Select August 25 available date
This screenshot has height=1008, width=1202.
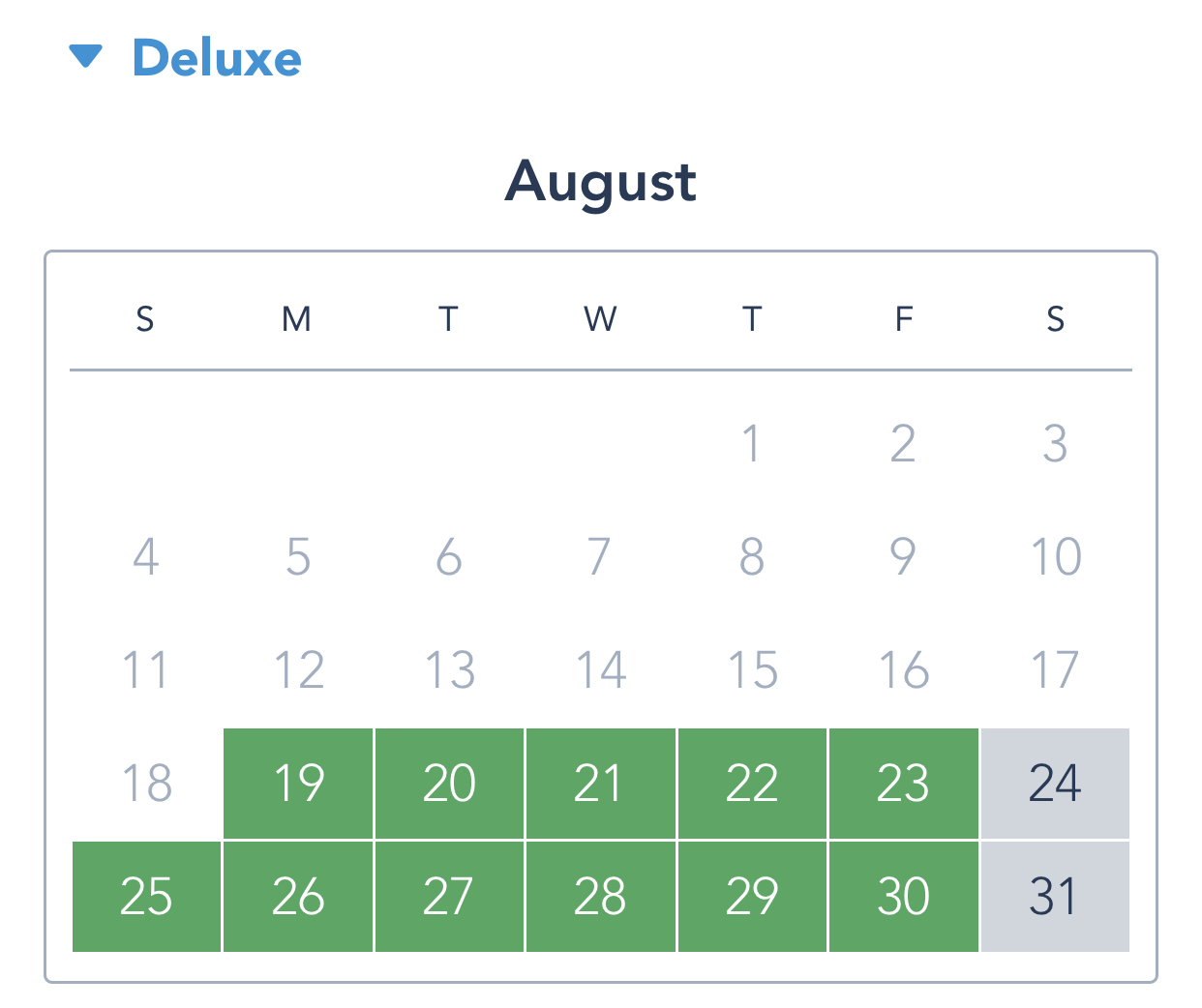[x=146, y=896]
